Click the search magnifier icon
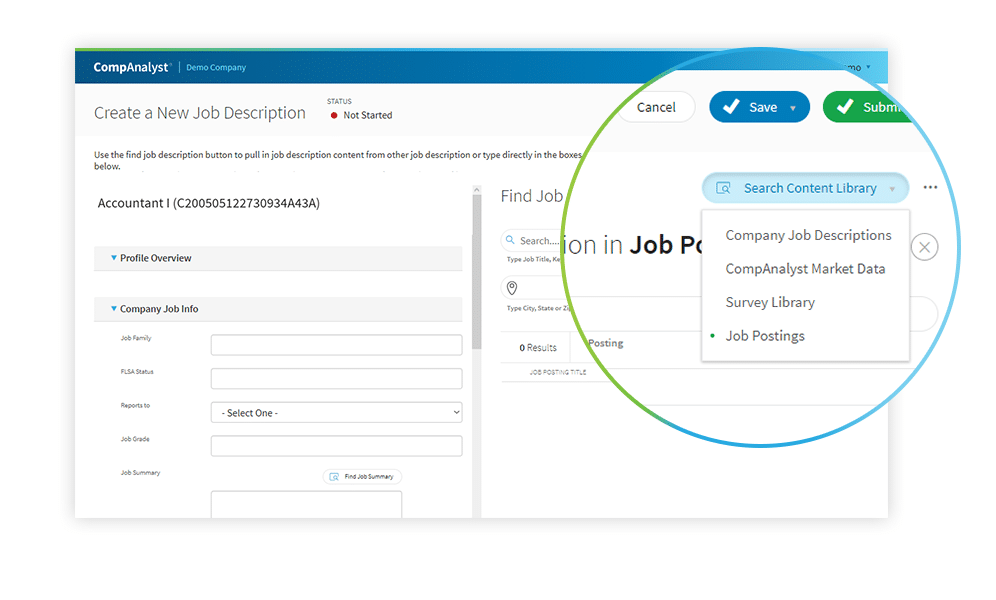The image size is (996, 600). coord(510,241)
